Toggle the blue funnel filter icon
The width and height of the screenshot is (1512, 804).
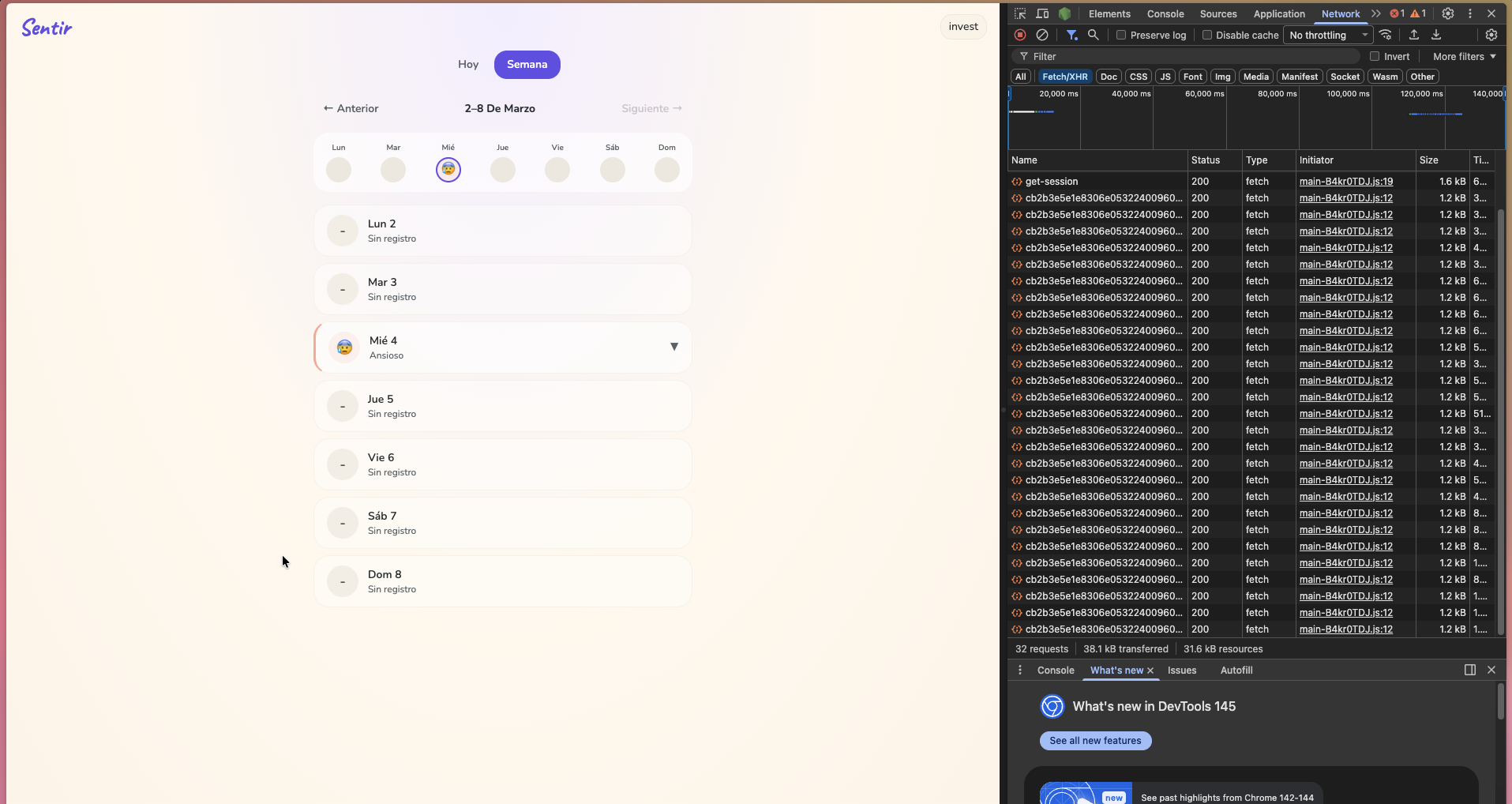pos(1071,35)
